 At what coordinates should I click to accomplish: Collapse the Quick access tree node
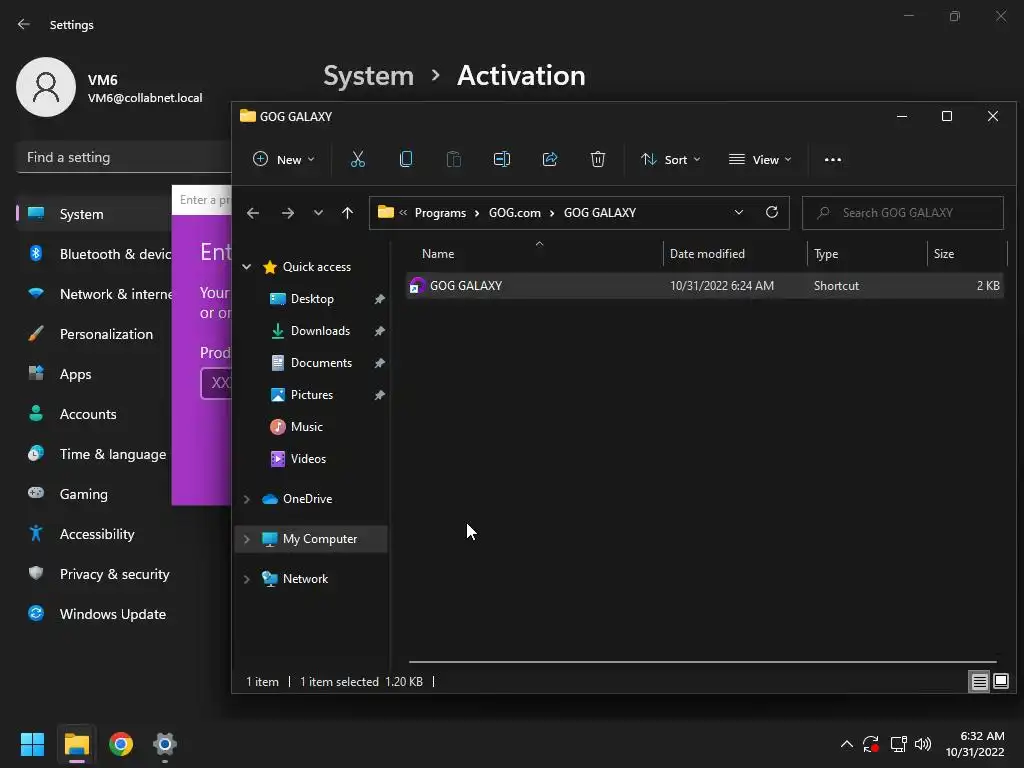247,266
